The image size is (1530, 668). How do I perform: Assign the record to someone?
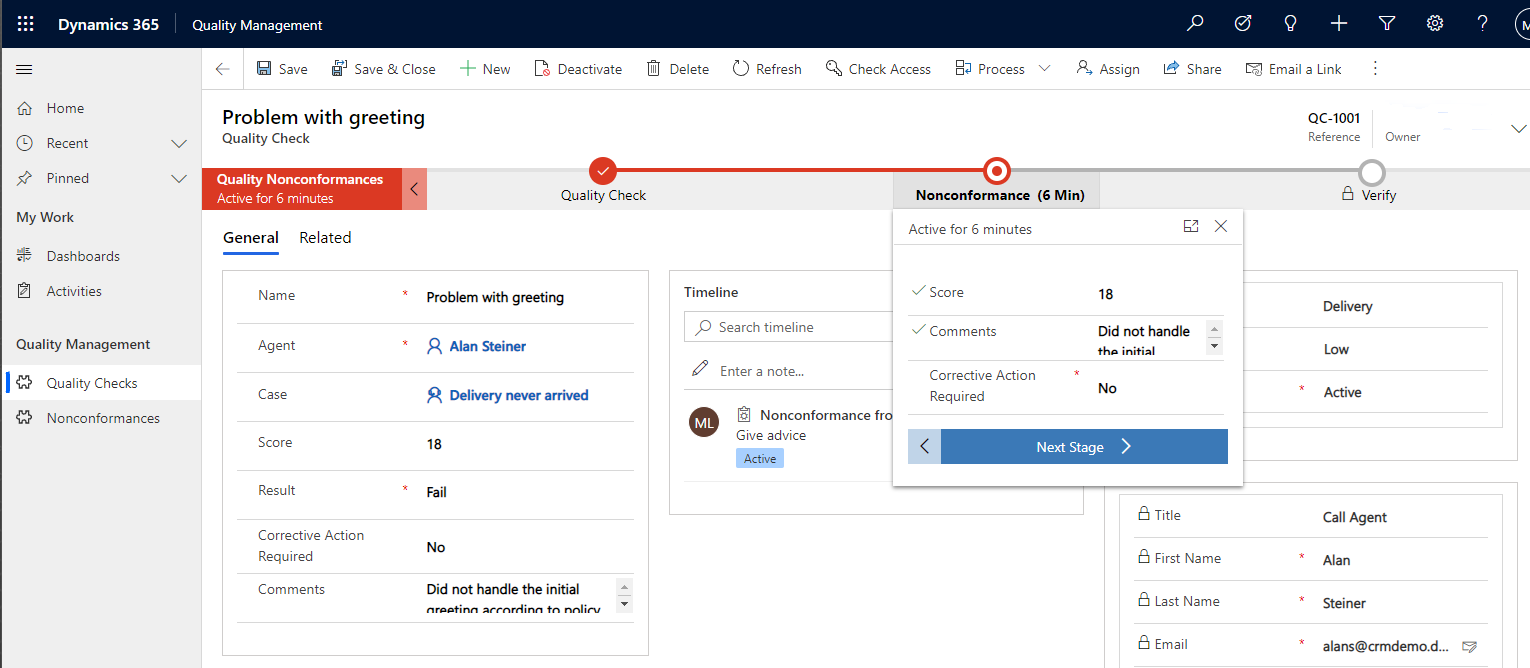click(x=1108, y=69)
